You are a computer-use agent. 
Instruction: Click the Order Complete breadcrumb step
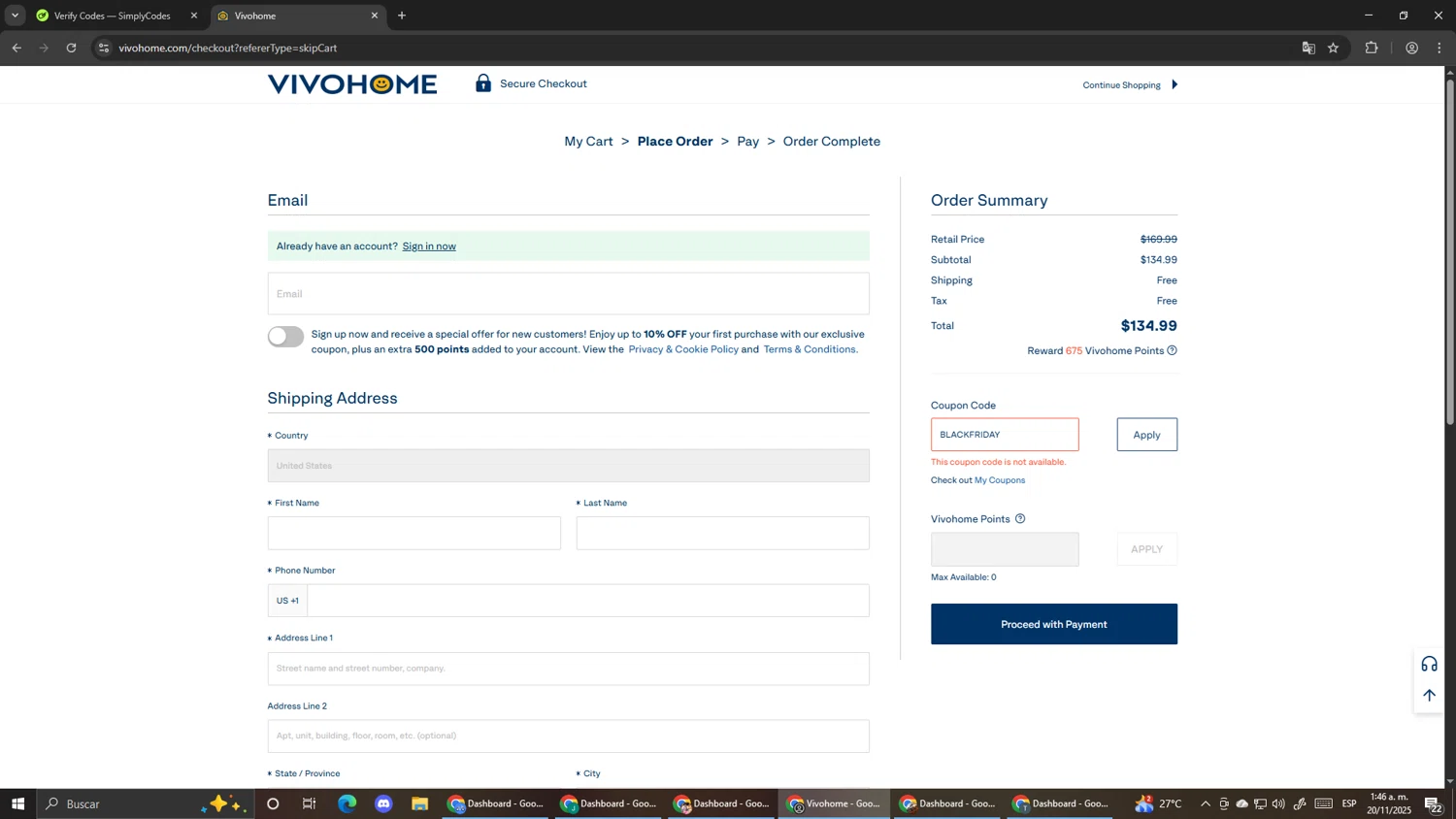[831, 142]
